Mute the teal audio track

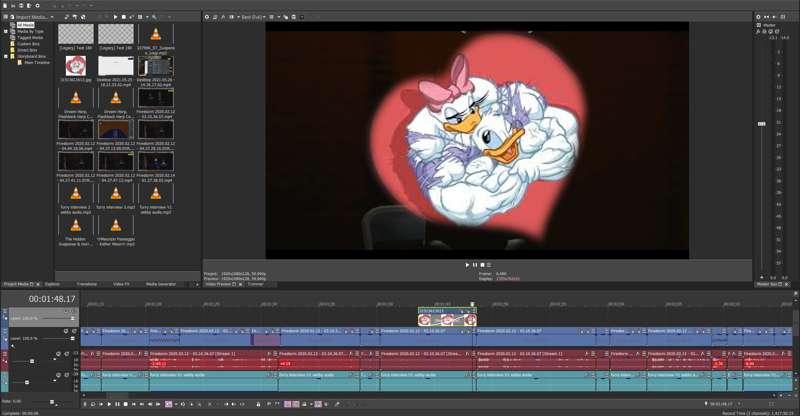tap(58, 375)
